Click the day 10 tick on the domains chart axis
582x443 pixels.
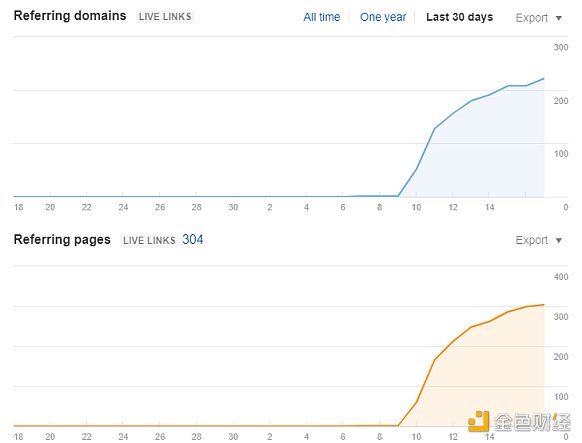click(x=416, y=207)
